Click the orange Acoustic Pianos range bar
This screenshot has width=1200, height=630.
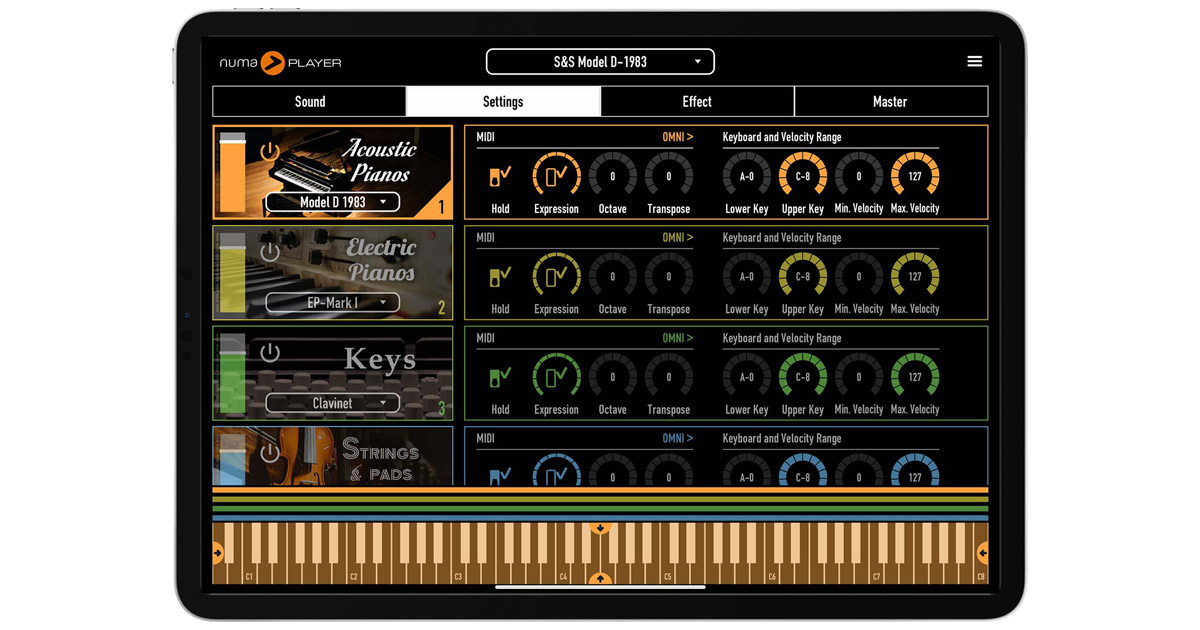(x=600, y=491)
